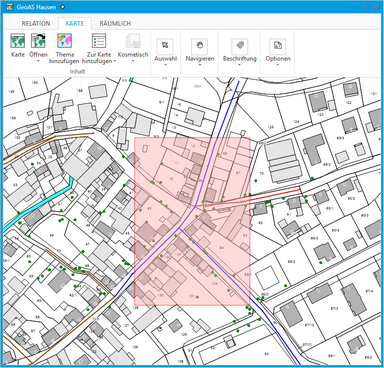Select the KARTE ribbon tab
Image resolution: width=384 pixels, height=368 pixels.
(75, 24)
